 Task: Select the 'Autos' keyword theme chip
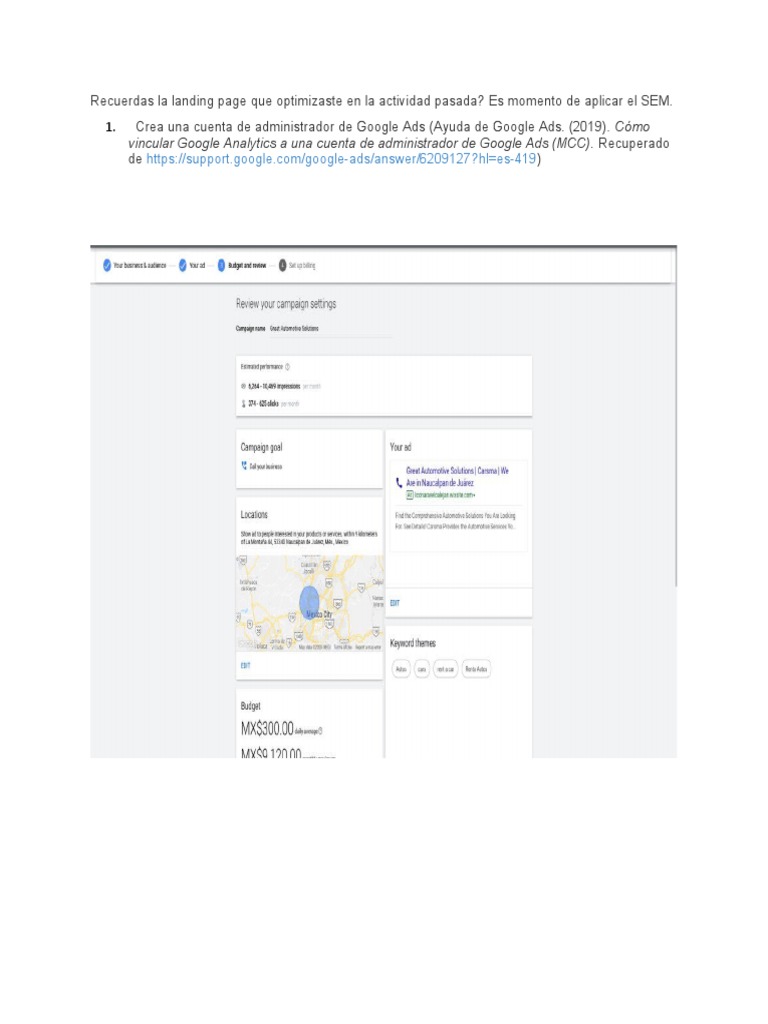tap(401, 669)
